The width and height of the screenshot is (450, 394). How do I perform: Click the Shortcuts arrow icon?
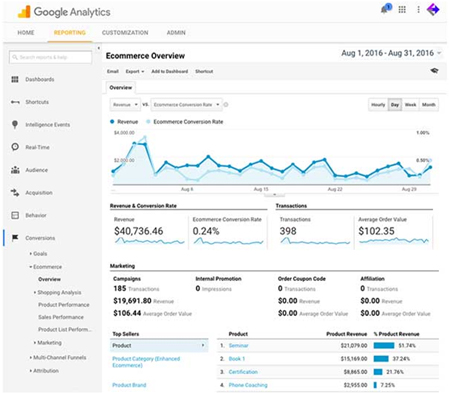15,102
